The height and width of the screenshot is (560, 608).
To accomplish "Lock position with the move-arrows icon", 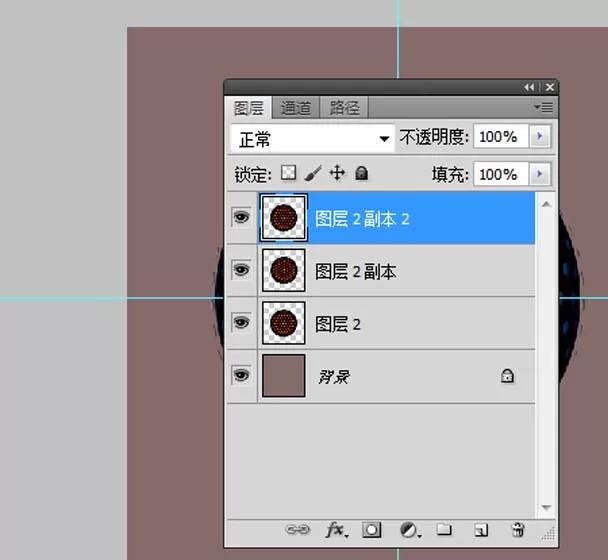I will 337,173.
